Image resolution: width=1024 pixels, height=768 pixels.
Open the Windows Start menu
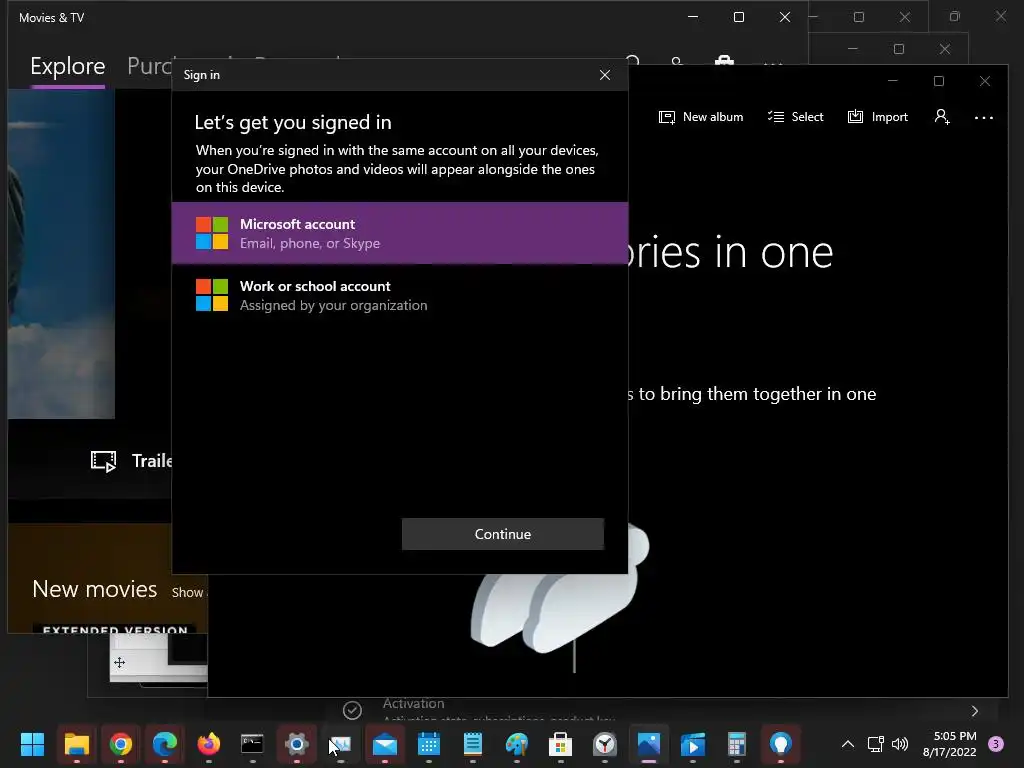(x=32, y=744)
